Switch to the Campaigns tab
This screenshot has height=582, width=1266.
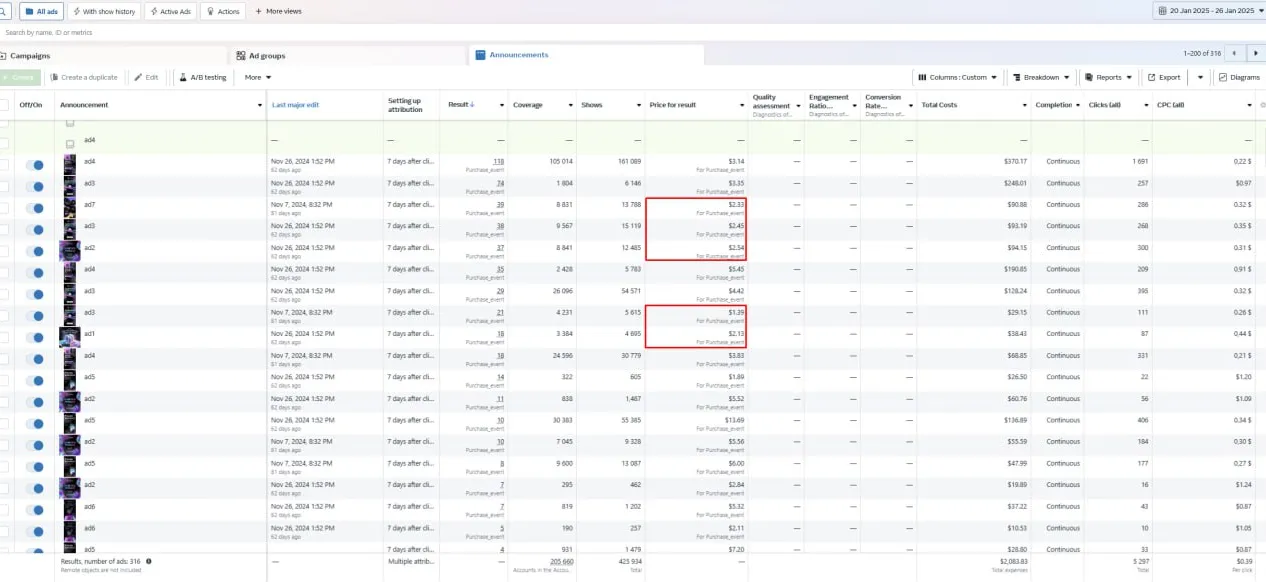point(28,56)
